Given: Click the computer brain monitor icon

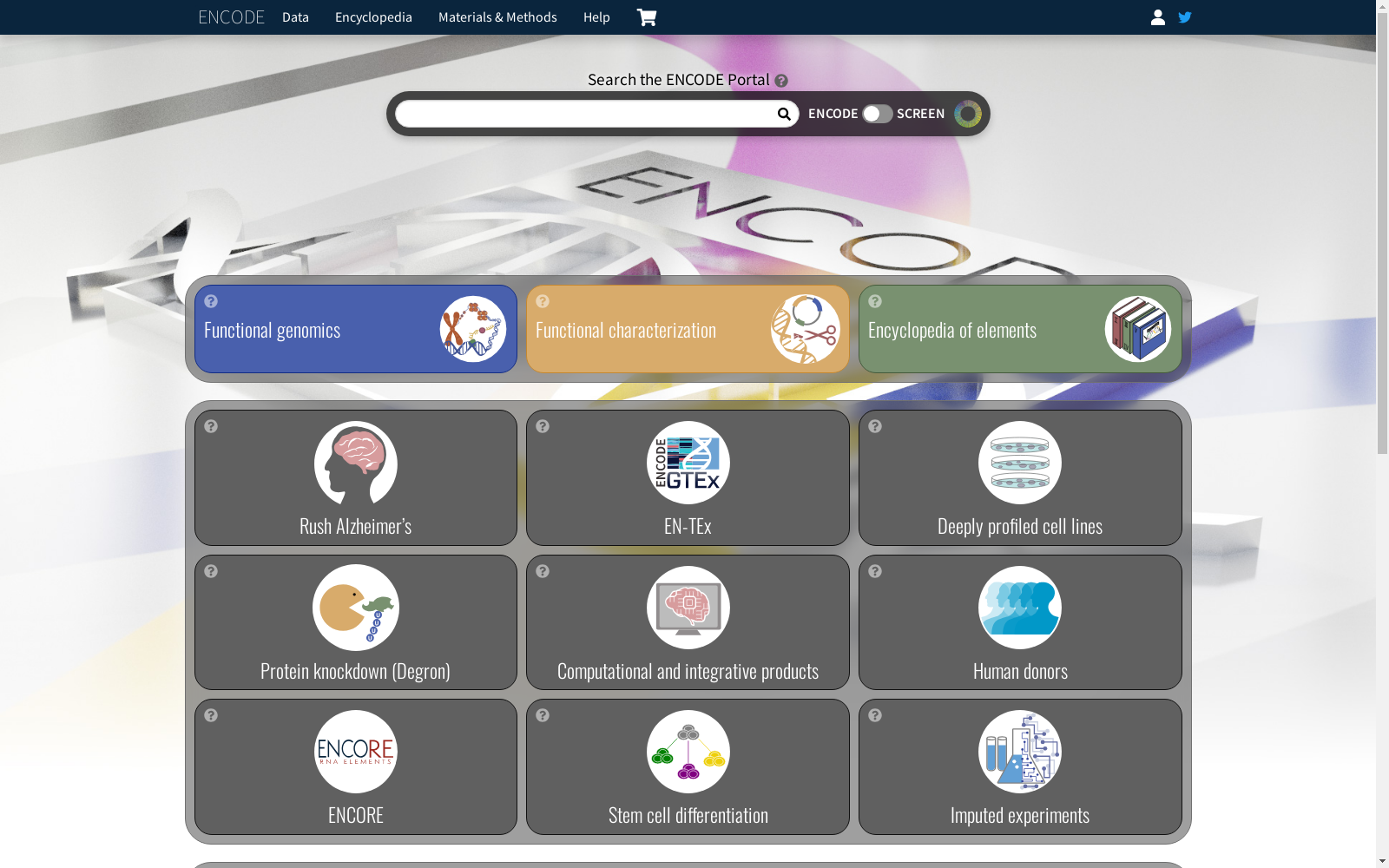Looking at the screenshot, I should click(x=688, y=608).
